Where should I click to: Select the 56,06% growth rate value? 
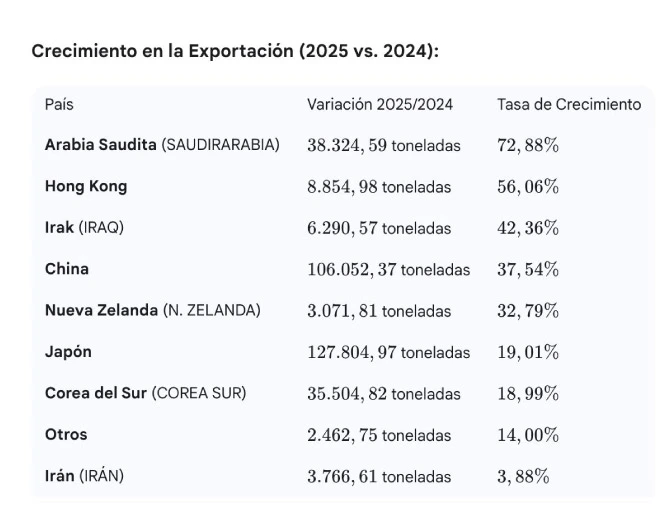pyautogui.click(x=528, y=187)
